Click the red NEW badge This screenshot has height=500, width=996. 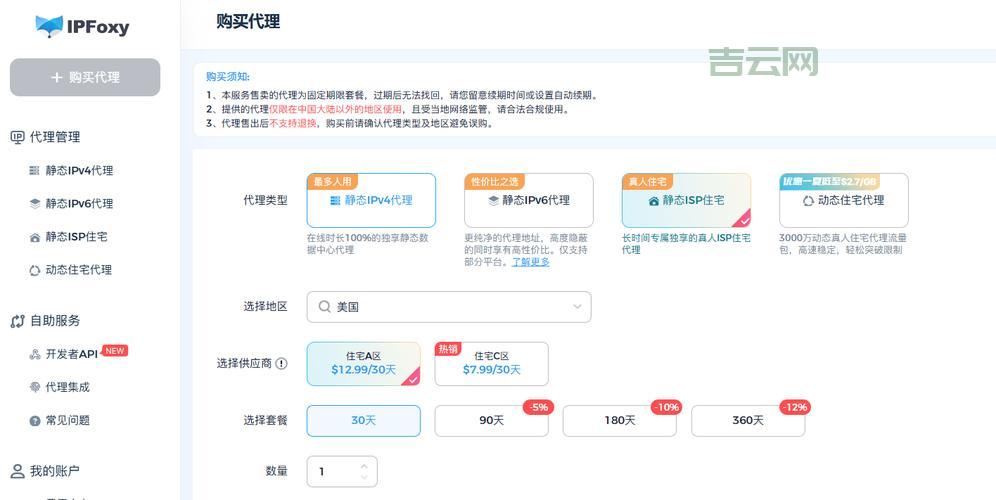tap(115, 351)
